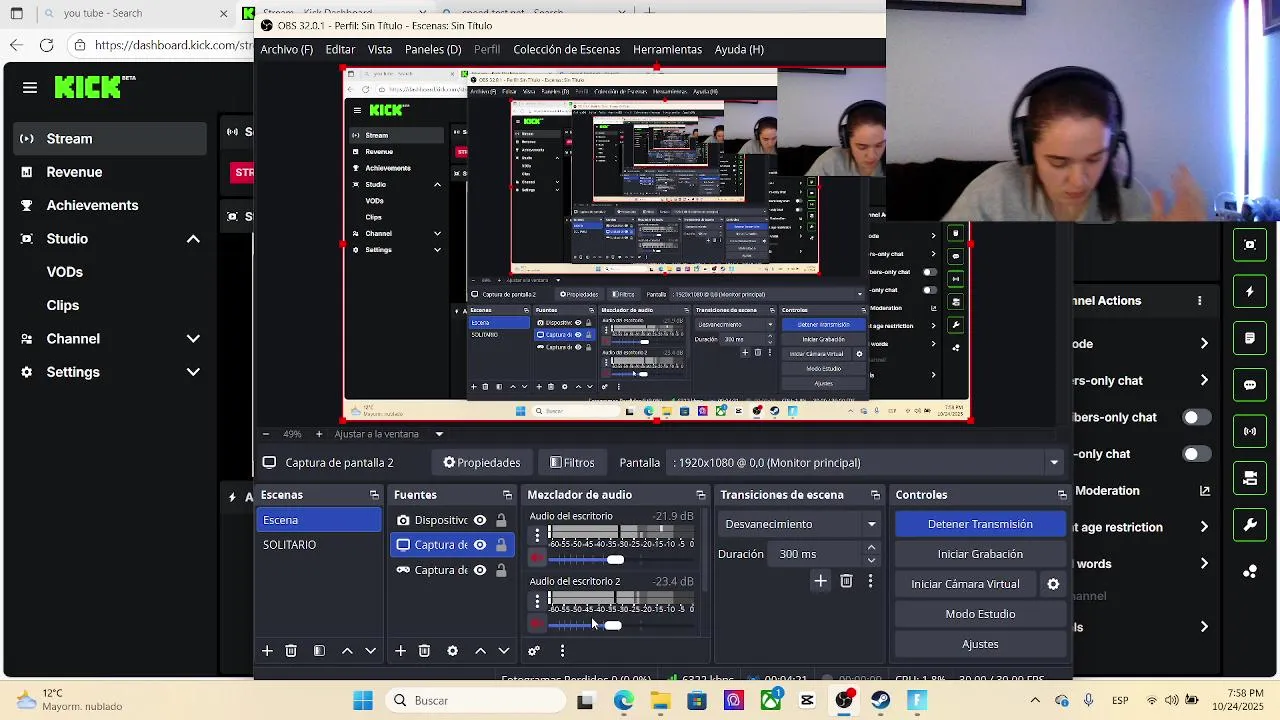Unmute Audio del escritorio

tap(537, 559)
